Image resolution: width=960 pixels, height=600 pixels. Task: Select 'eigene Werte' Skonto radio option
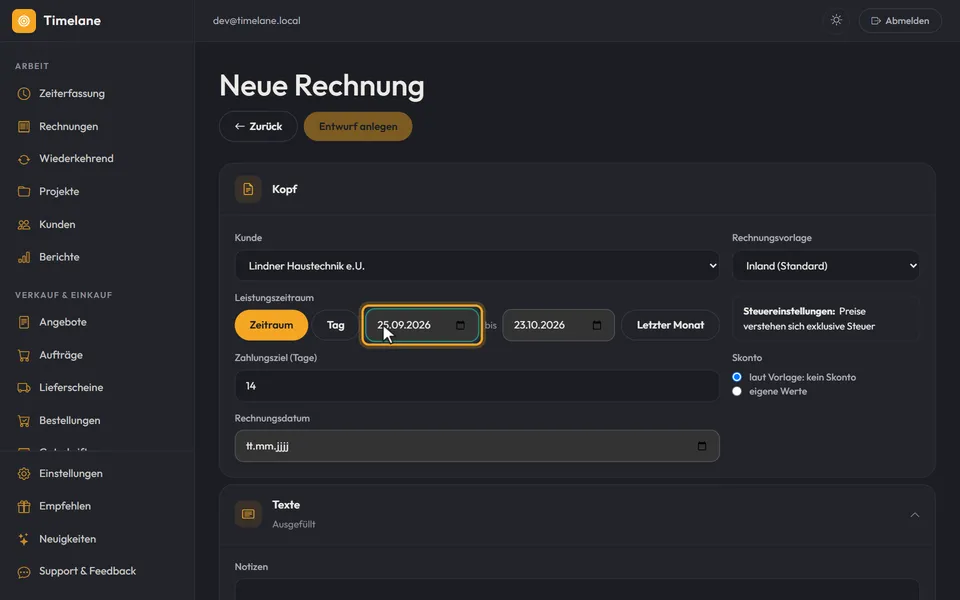point(737,391)
